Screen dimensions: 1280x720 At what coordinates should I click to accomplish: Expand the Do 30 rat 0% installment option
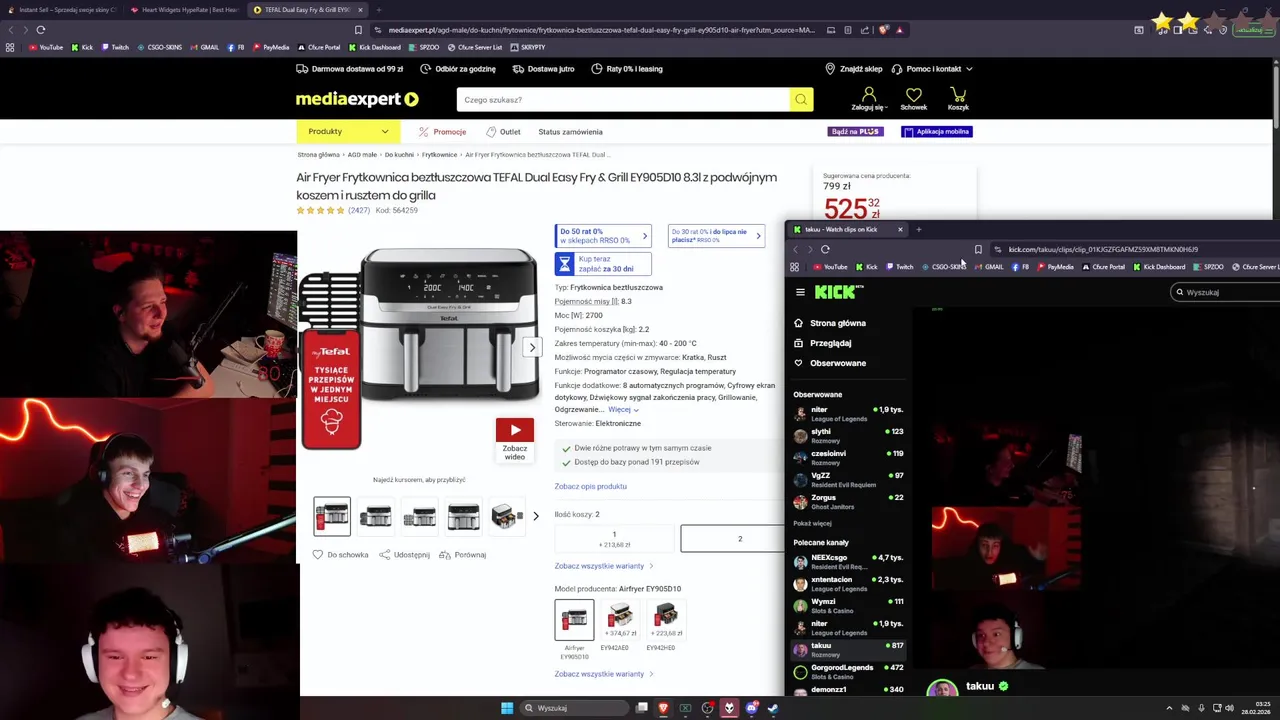coord(716,236)
